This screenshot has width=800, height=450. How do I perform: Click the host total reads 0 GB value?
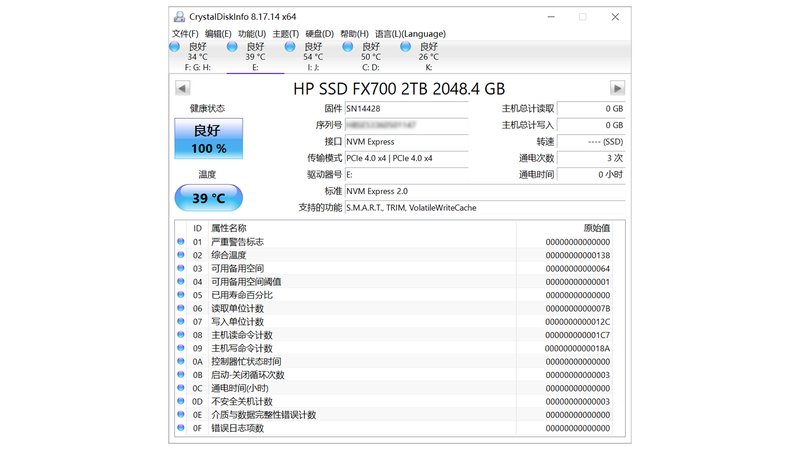pyautogui.click(x=591, y=109)
